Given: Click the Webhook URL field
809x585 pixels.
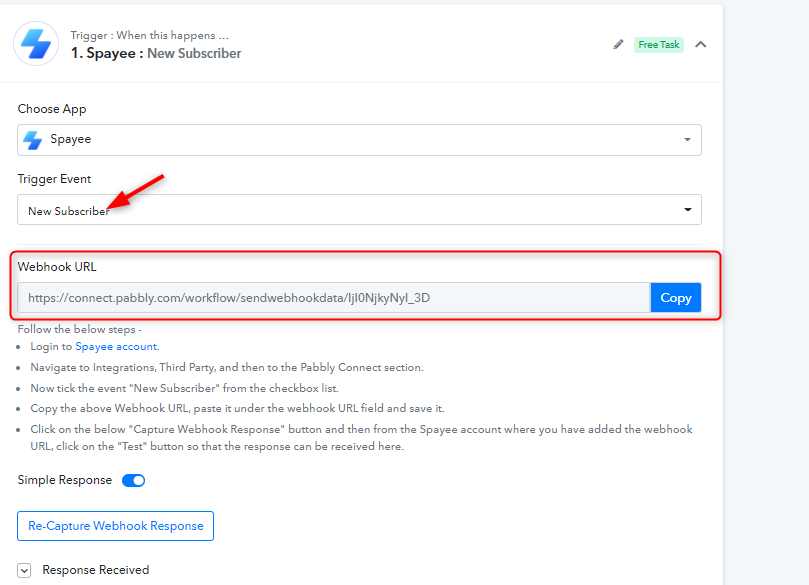Looking at the screenshot, I should click(334, 298).
